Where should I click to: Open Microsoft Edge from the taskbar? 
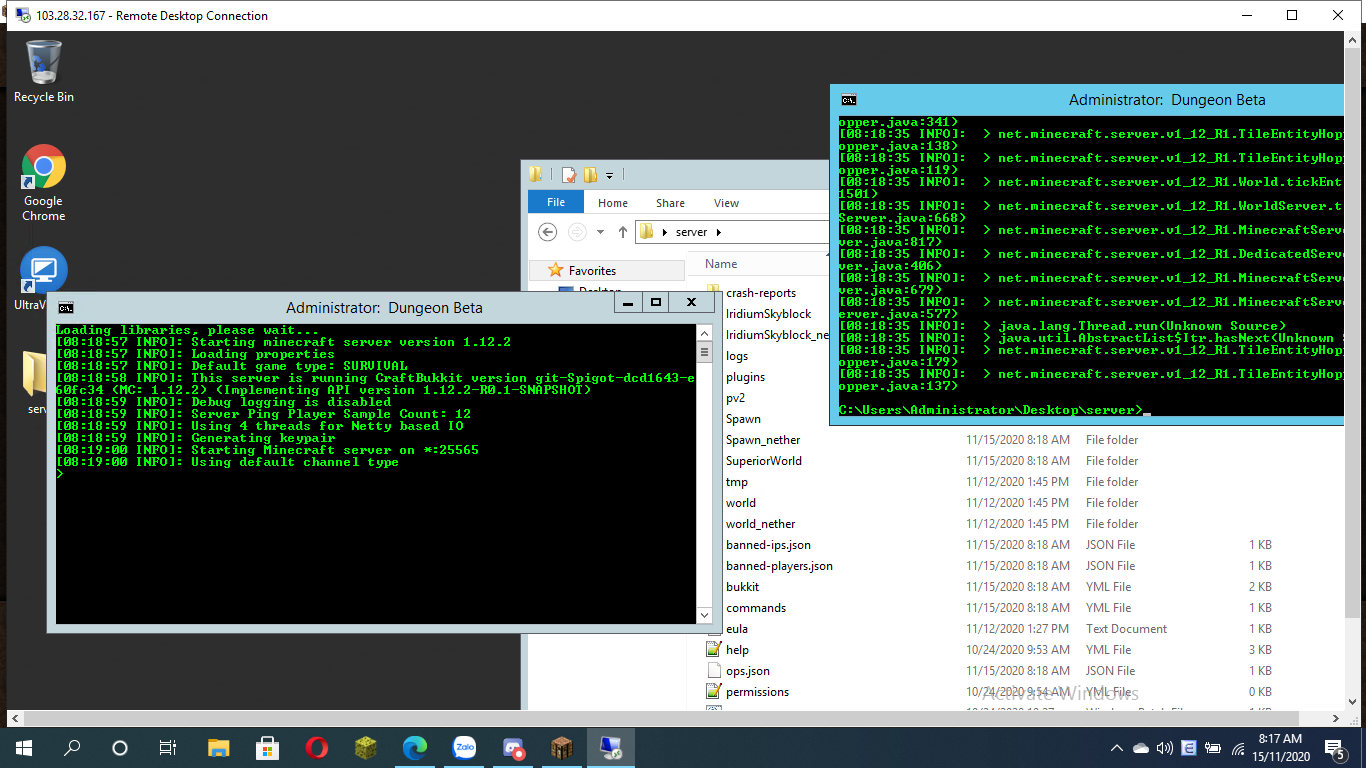click(414, 748)
